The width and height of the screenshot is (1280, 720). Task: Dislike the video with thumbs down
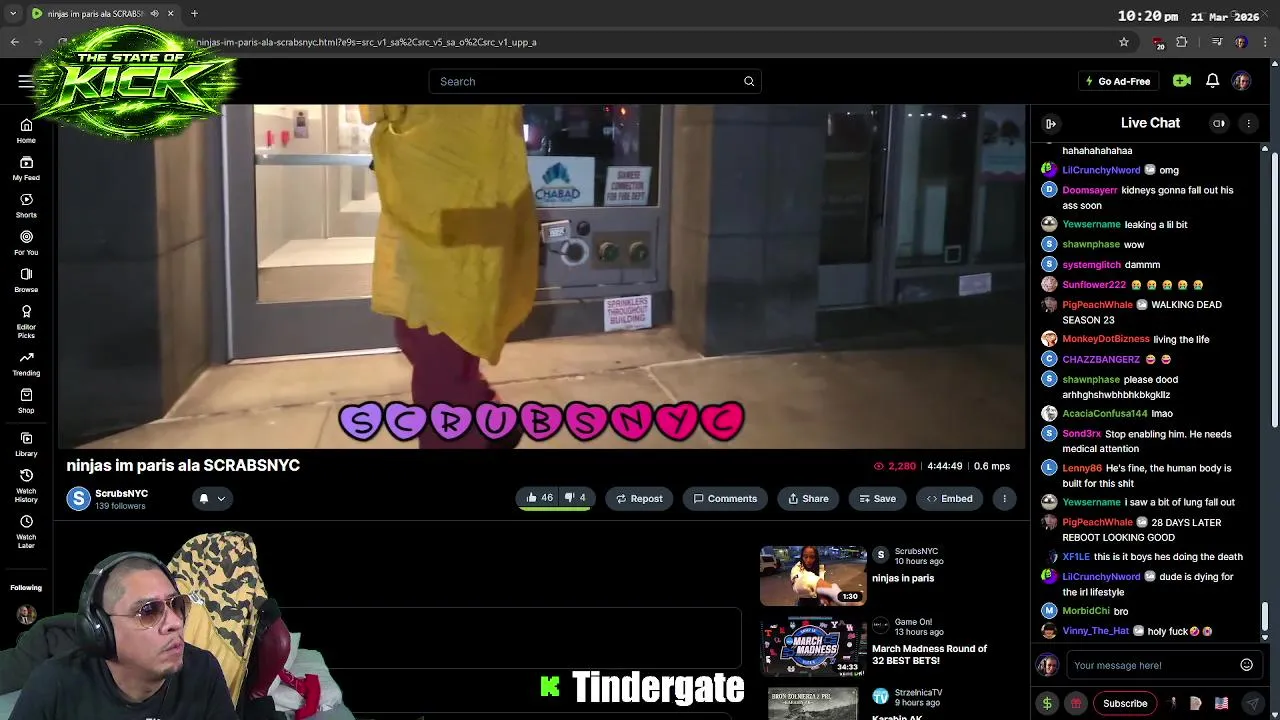click(575, 498)
